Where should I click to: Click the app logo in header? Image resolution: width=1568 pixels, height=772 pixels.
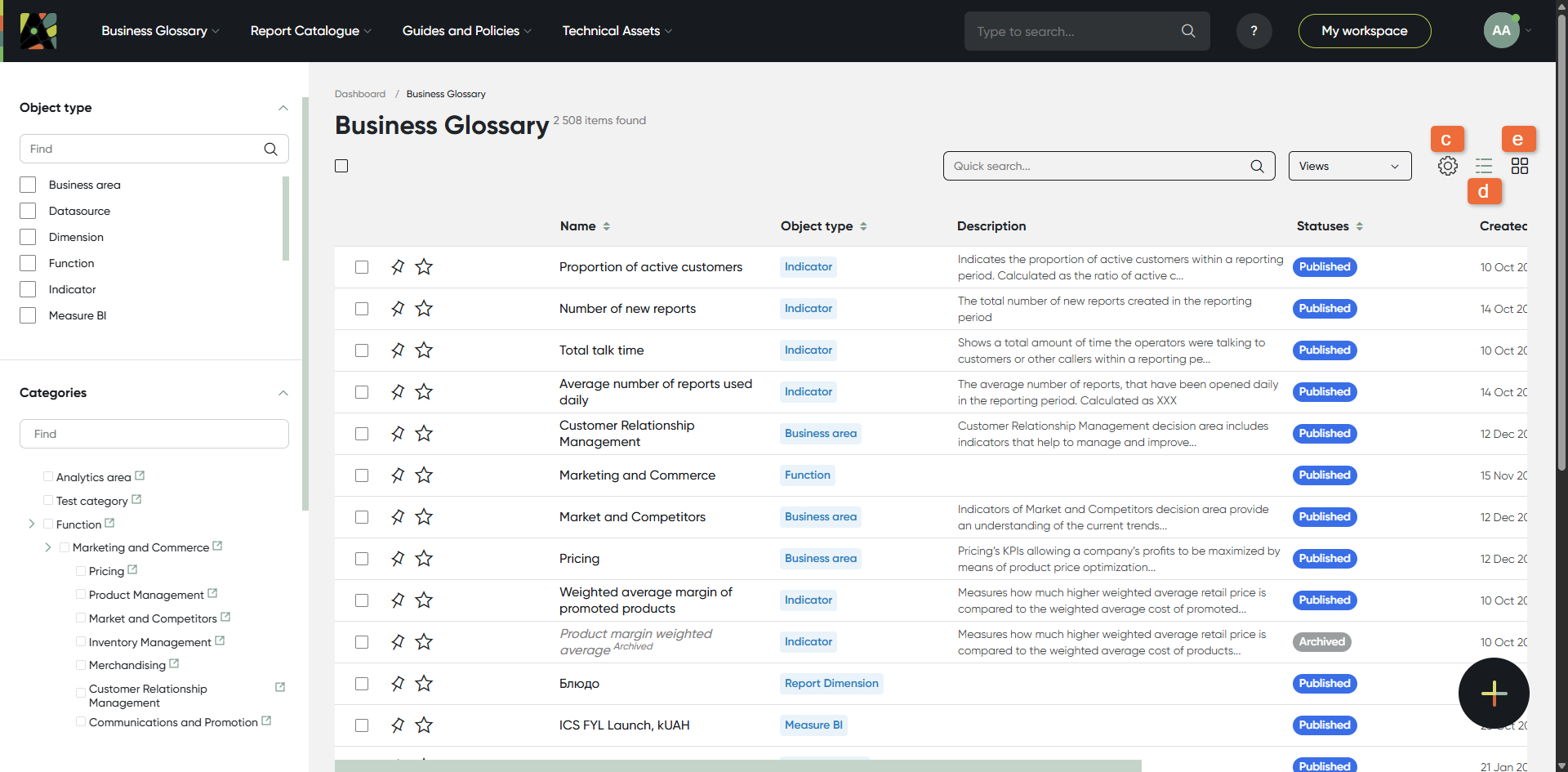coord(38,31)
